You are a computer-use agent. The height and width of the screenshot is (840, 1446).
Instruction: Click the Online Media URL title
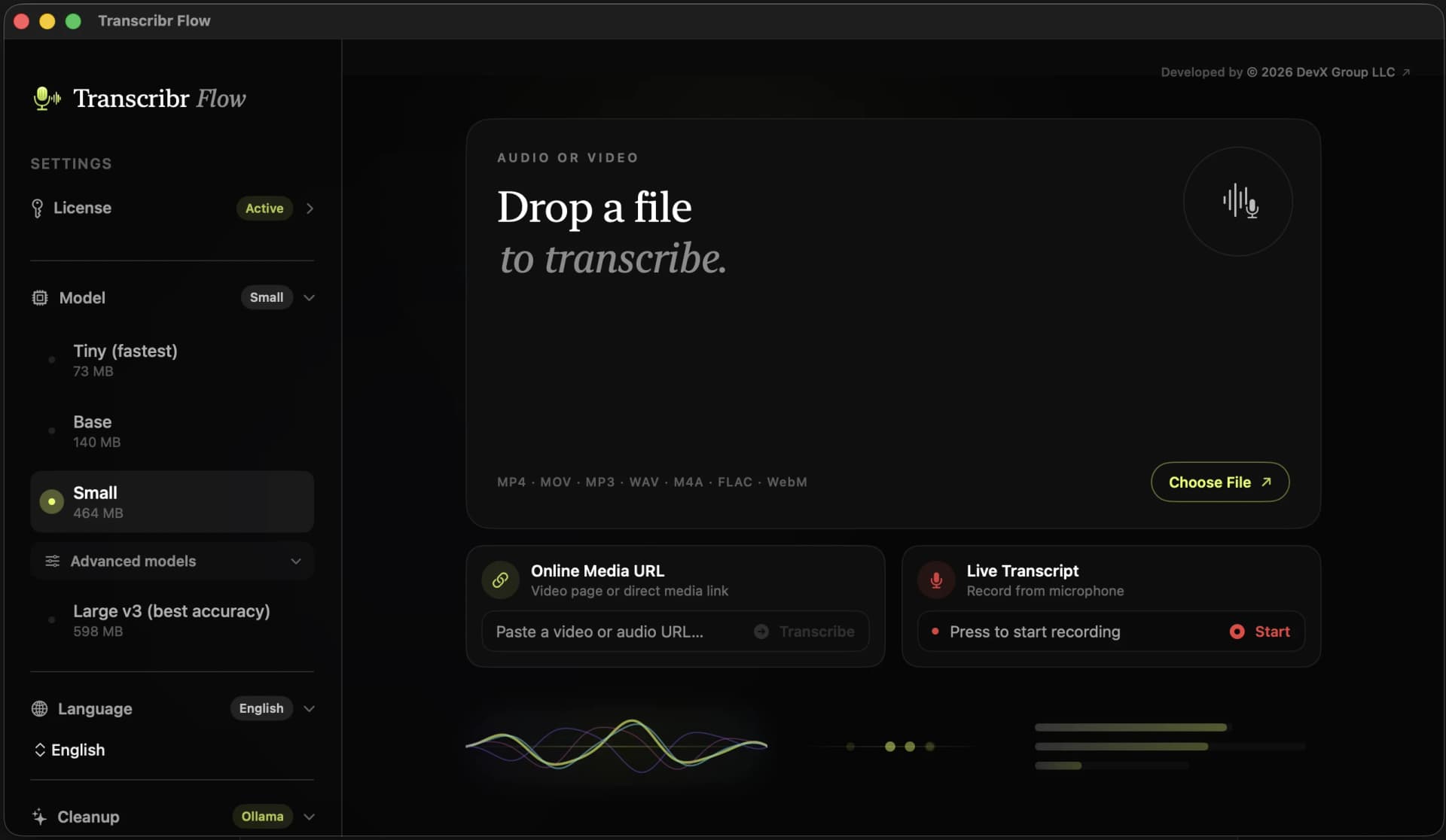point(597,571)
